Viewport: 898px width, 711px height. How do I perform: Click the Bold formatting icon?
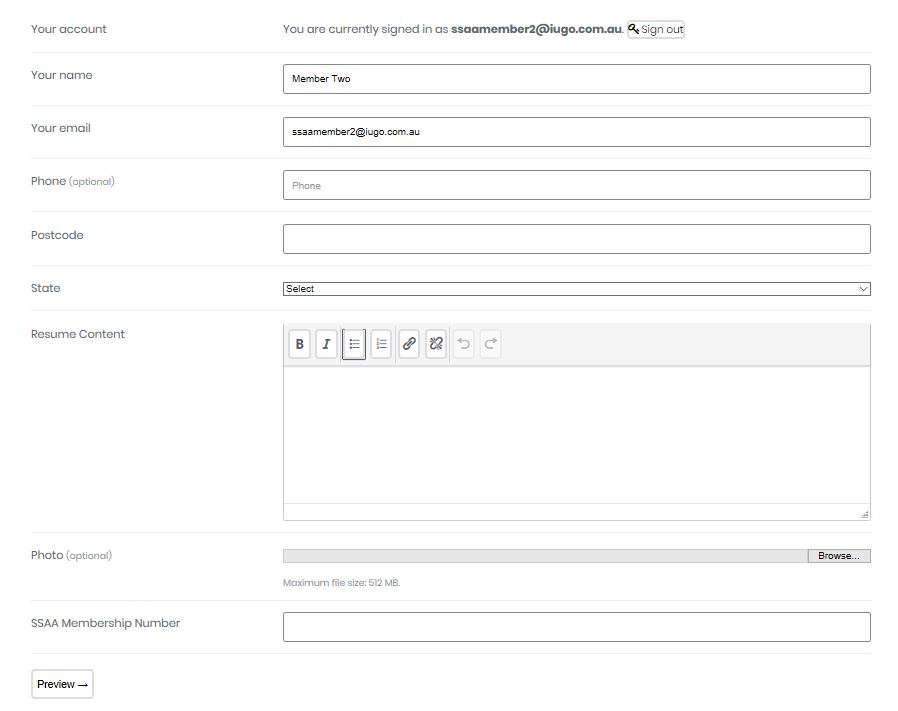(299, 345)
